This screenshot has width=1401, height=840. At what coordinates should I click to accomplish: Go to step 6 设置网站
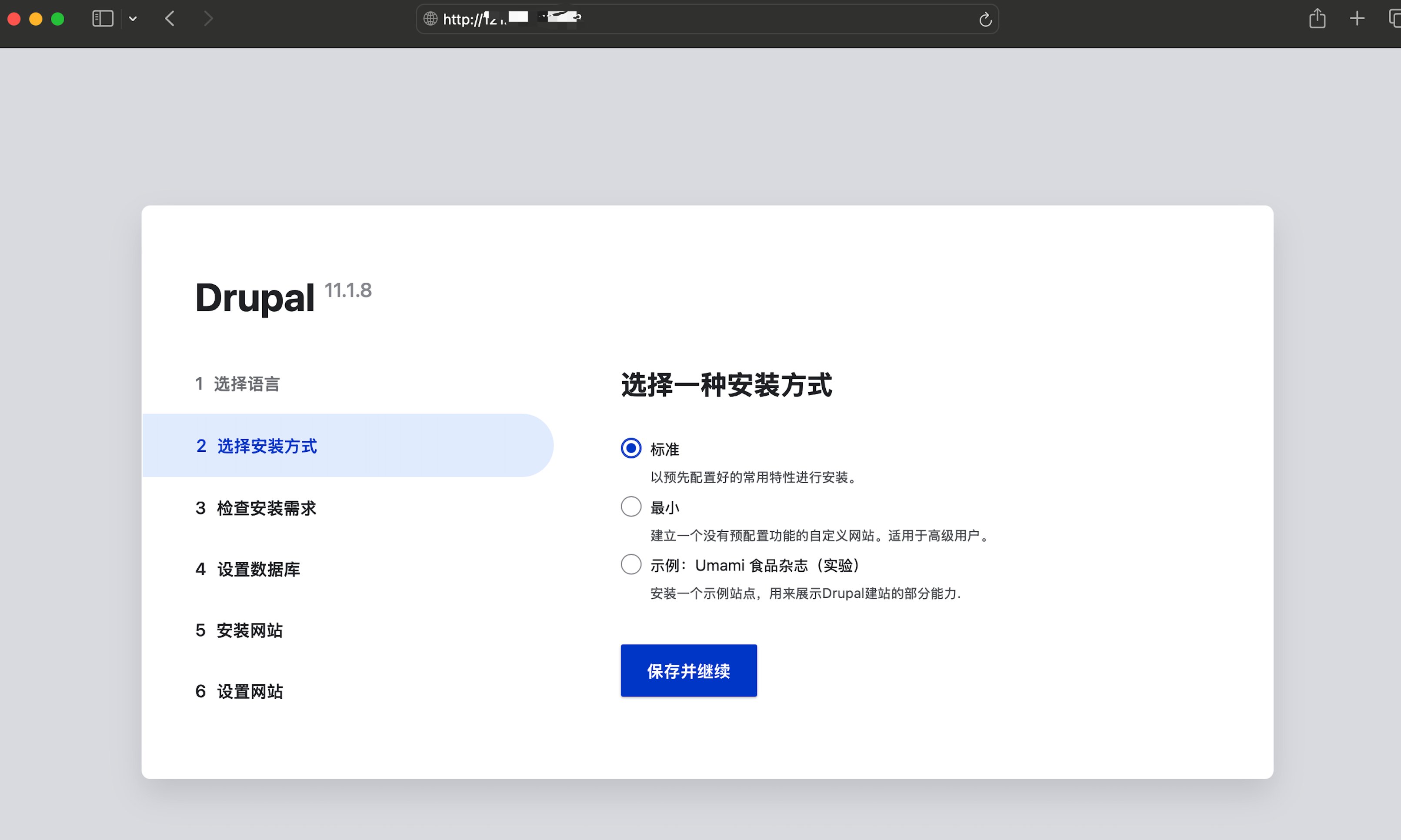pos(239,691)
